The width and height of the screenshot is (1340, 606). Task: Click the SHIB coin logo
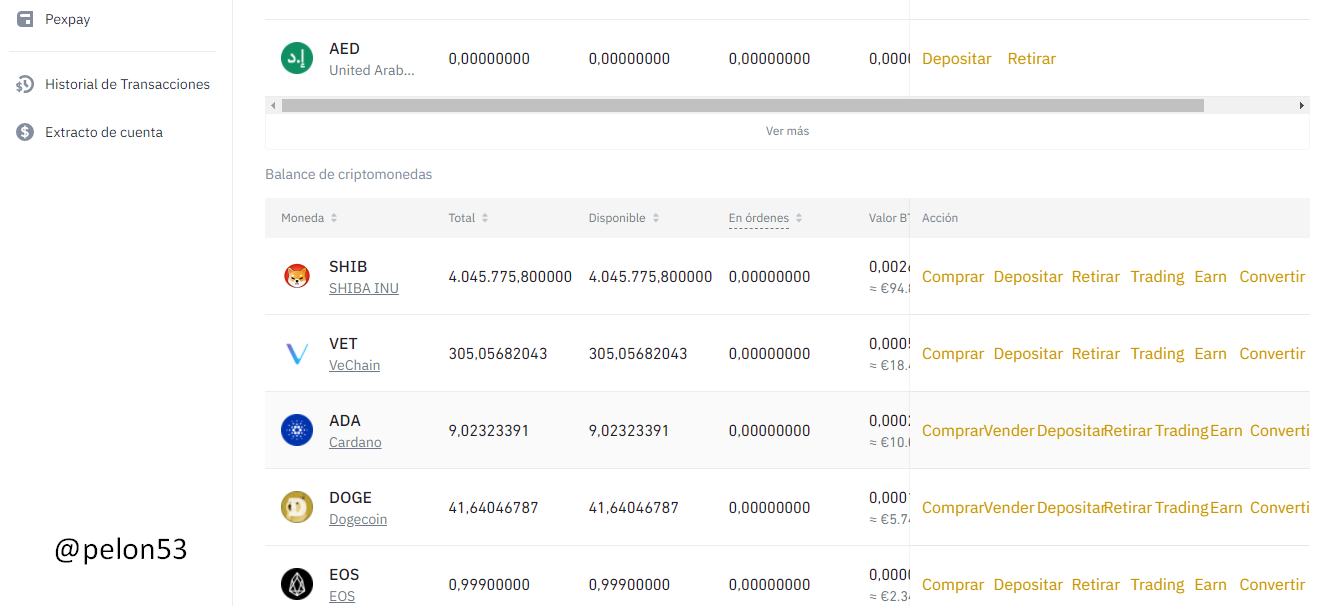pyautogui.click(x=297, y=276)
